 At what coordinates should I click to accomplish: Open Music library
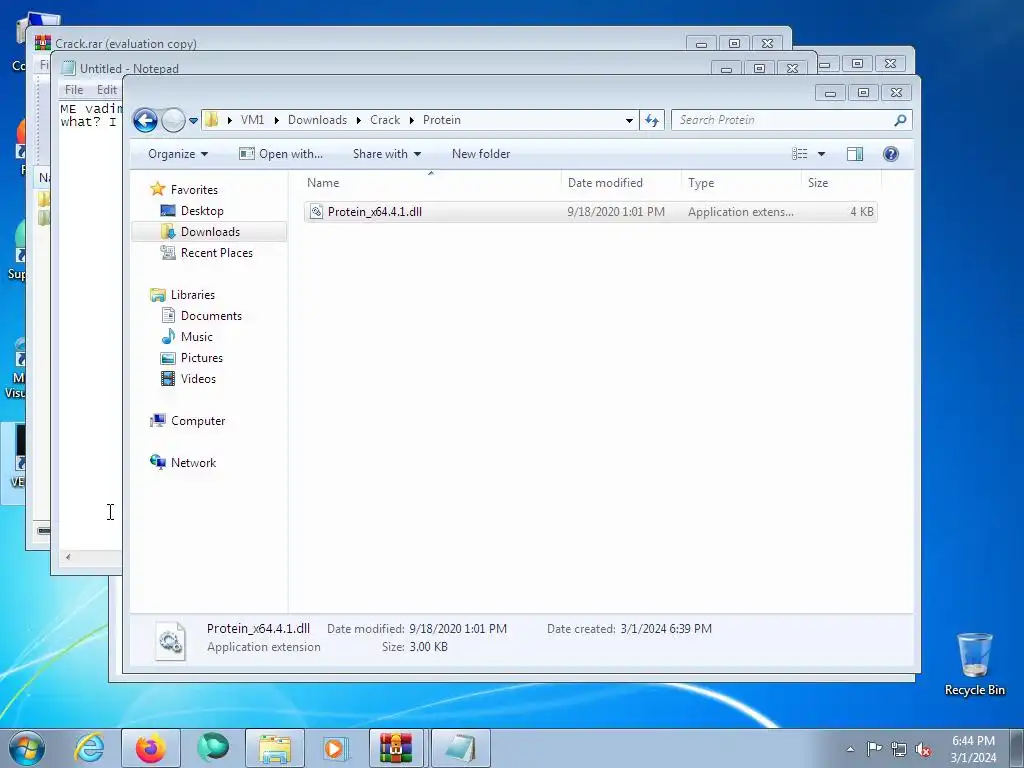(x=196, y=337)
